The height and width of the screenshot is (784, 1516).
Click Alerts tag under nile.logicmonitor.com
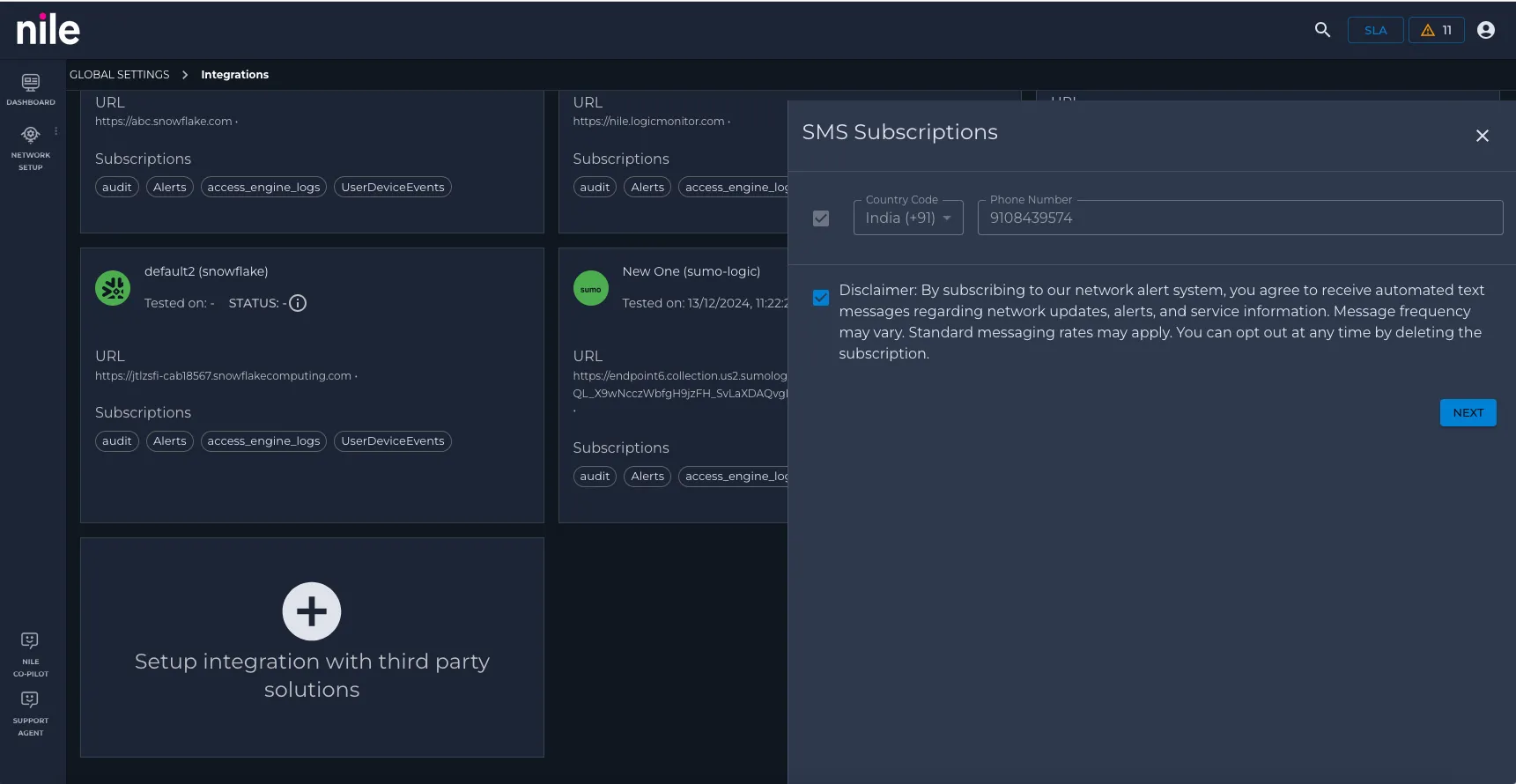tap(647, 187)
